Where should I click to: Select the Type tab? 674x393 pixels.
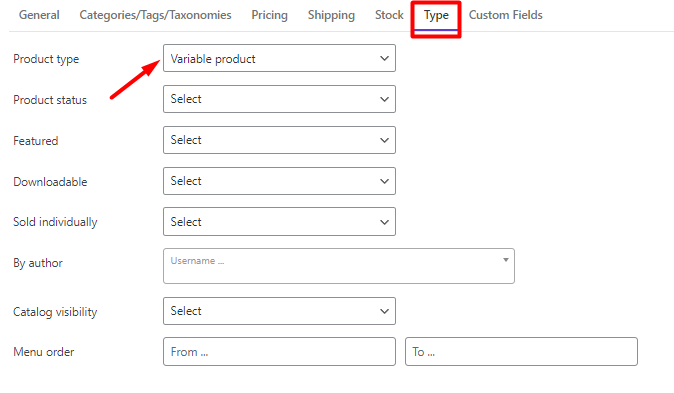point(436,15)
